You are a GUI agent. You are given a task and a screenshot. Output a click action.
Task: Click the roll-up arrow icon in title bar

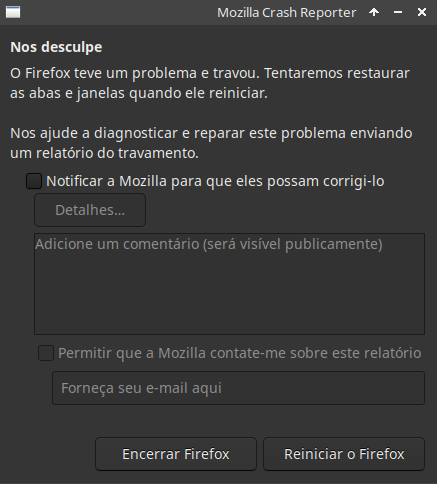(374, 12)
